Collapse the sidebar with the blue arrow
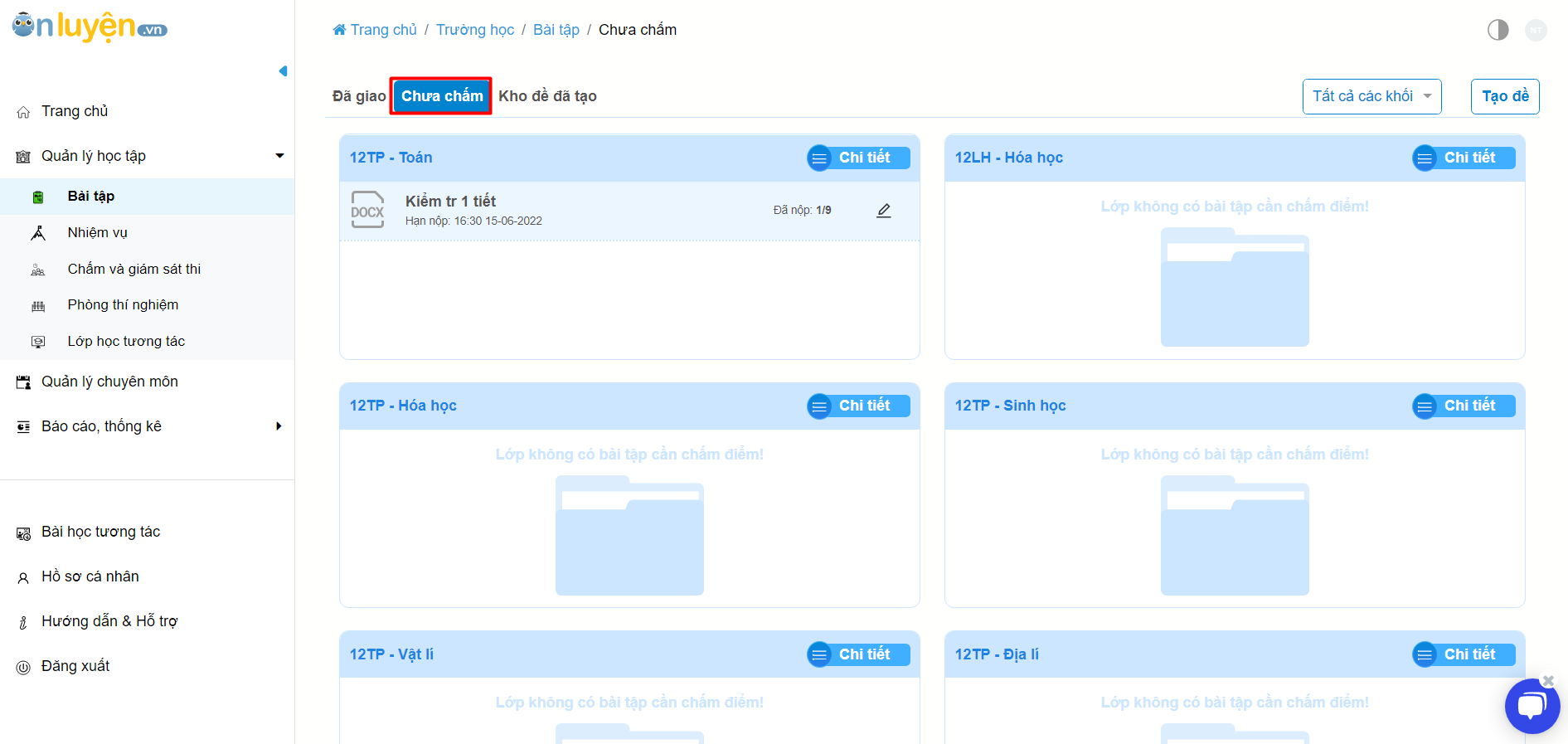Screen dimensions: 1568x744 (283, 71)
